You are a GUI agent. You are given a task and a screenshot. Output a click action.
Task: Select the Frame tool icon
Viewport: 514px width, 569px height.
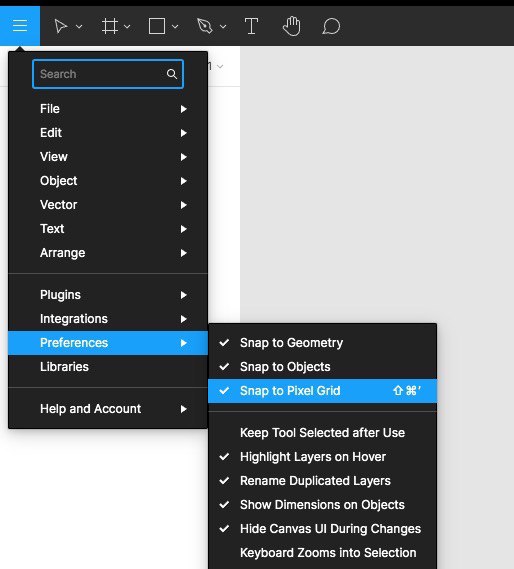110,26
